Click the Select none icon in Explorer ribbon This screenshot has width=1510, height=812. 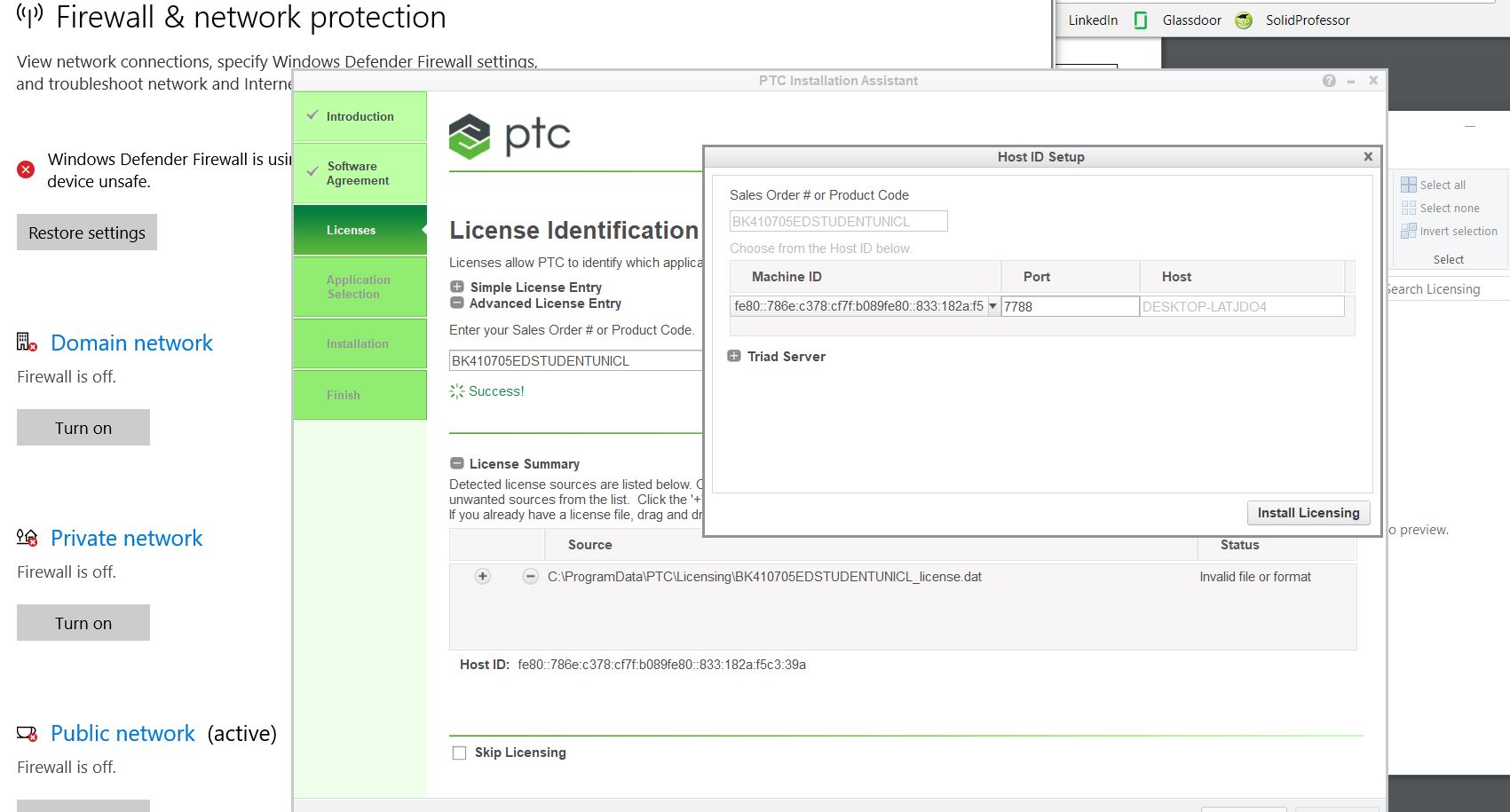click(x=1409, y=208)
